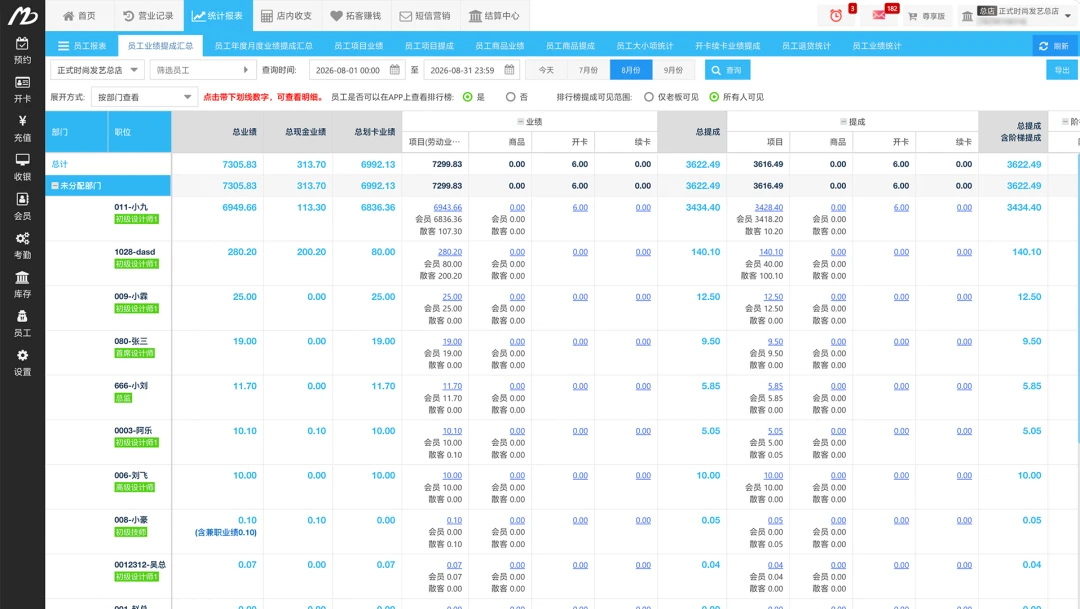This screenshot has width=1080, height=609.
Task: Collapse the 未分配部门 row group
Action: click(55, 185)
